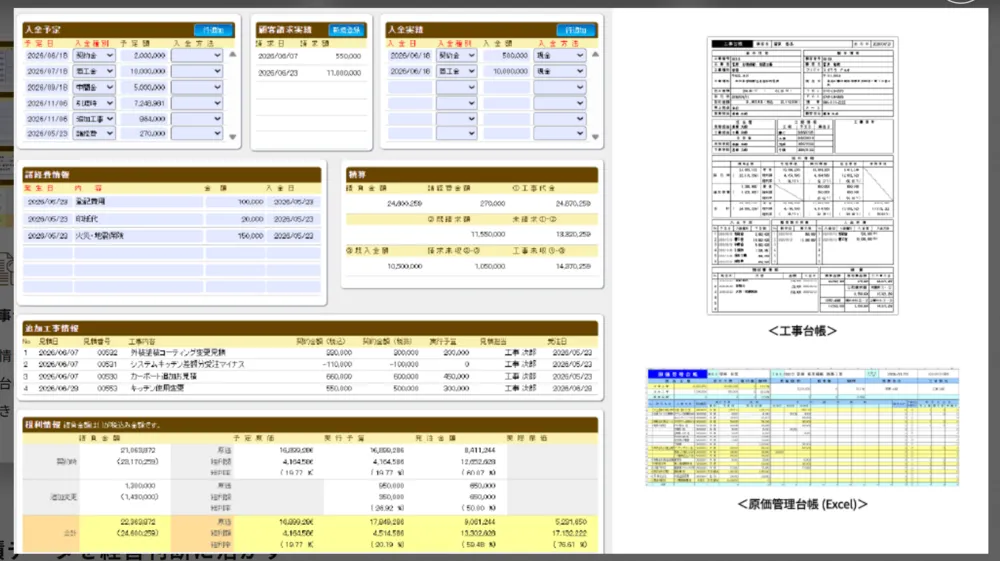Click 契約時 row label in 粗利情報
This screenshot has width=1000, height=561.
(66, 462)
